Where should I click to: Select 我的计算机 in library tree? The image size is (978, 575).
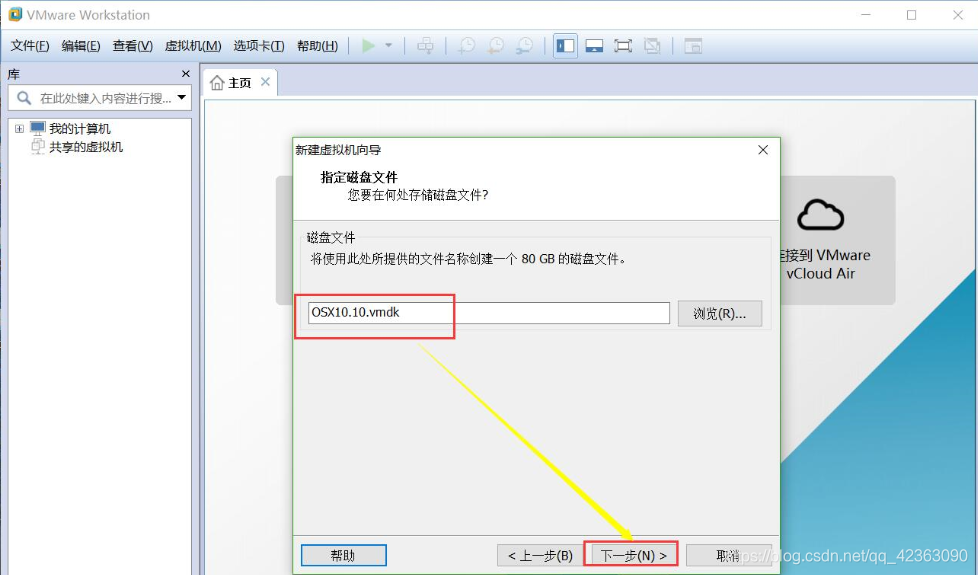point(79,128)
